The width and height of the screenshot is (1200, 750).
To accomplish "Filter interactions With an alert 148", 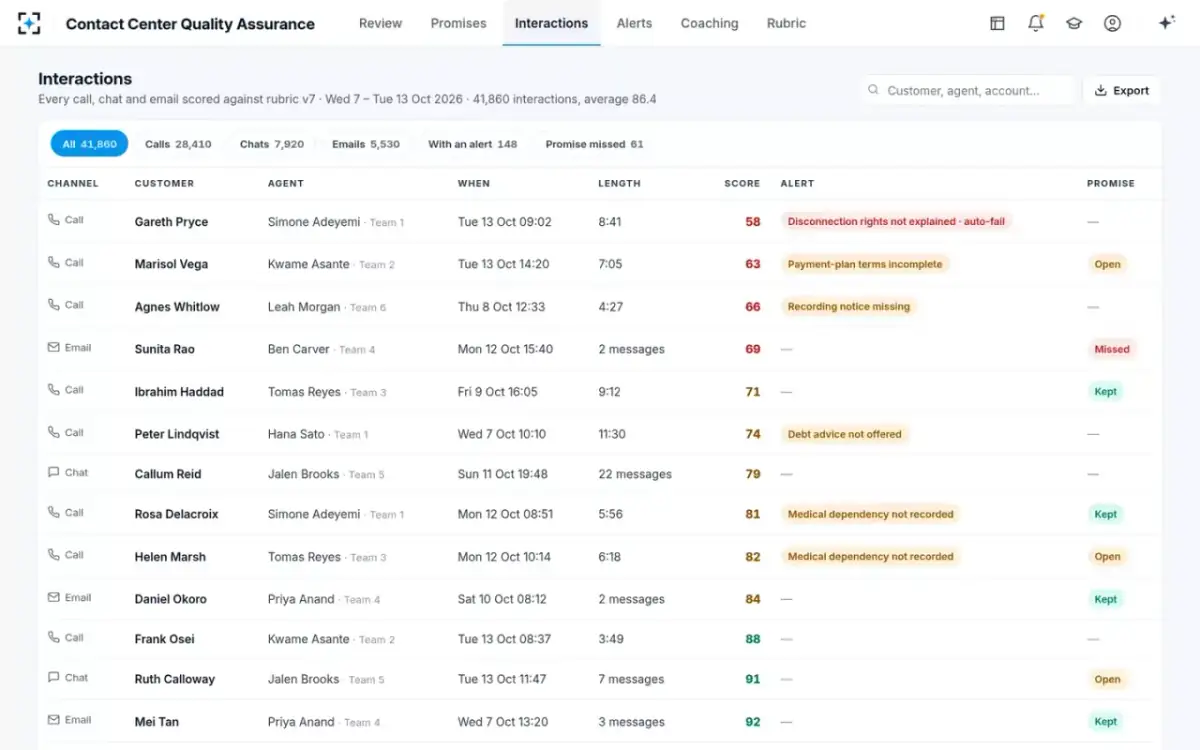I will pos(473,144).
